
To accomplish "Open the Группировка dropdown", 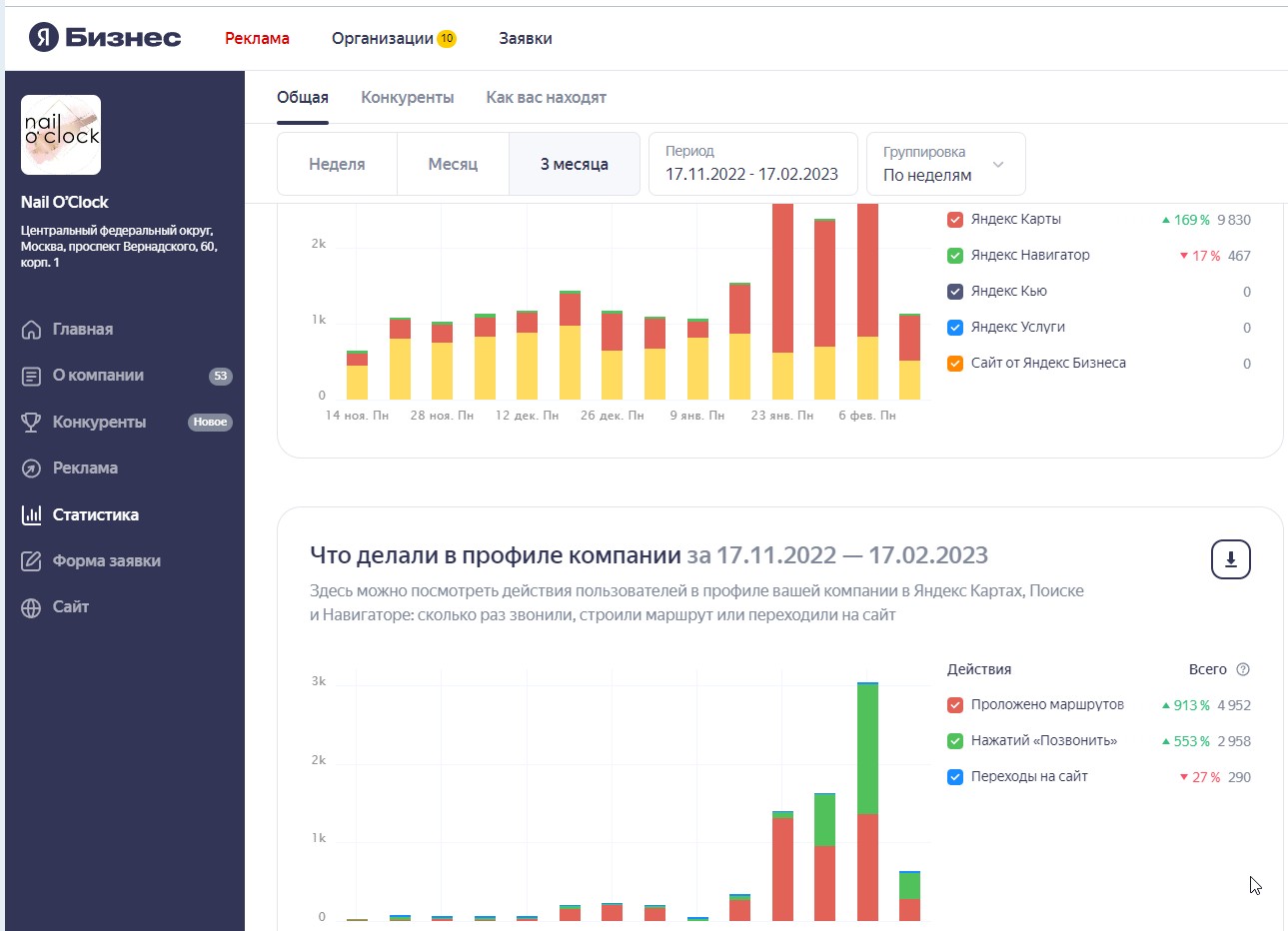I will coord(945,164).
